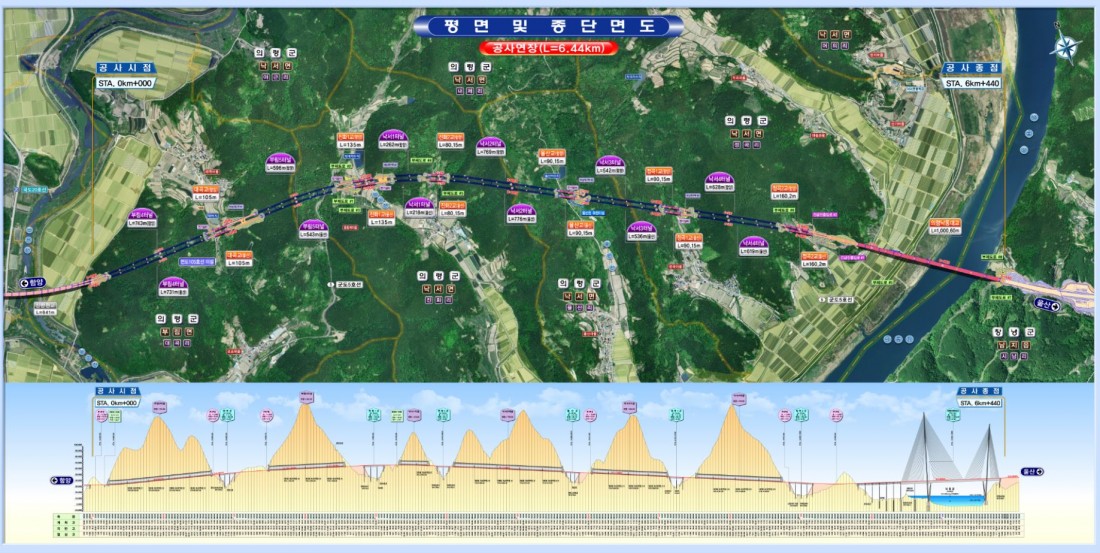Screen dimensions: 1100x553
Task: Click the compass rose north indicator
Action: 1066,46
